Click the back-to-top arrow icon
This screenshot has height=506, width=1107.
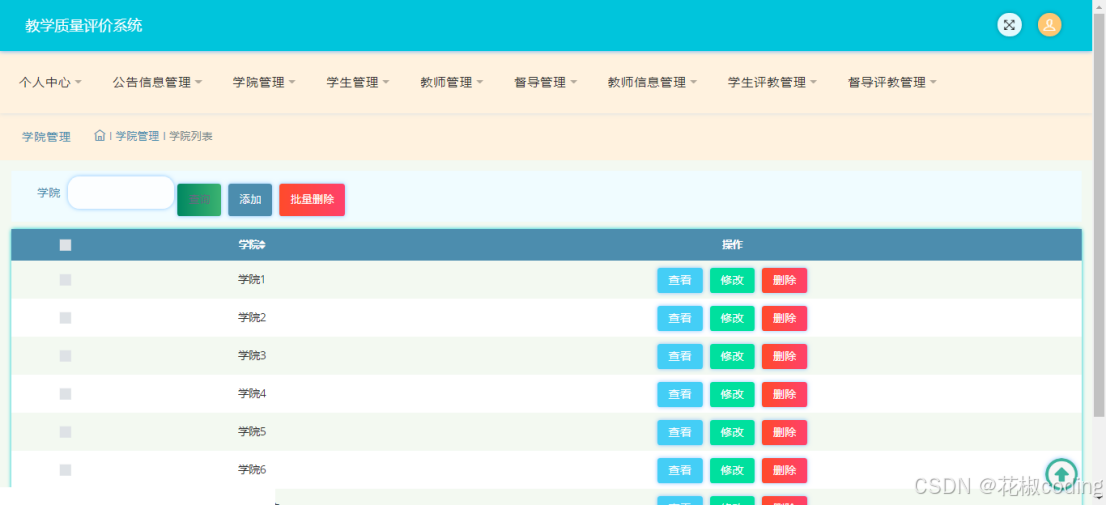tap(1062, 474)
